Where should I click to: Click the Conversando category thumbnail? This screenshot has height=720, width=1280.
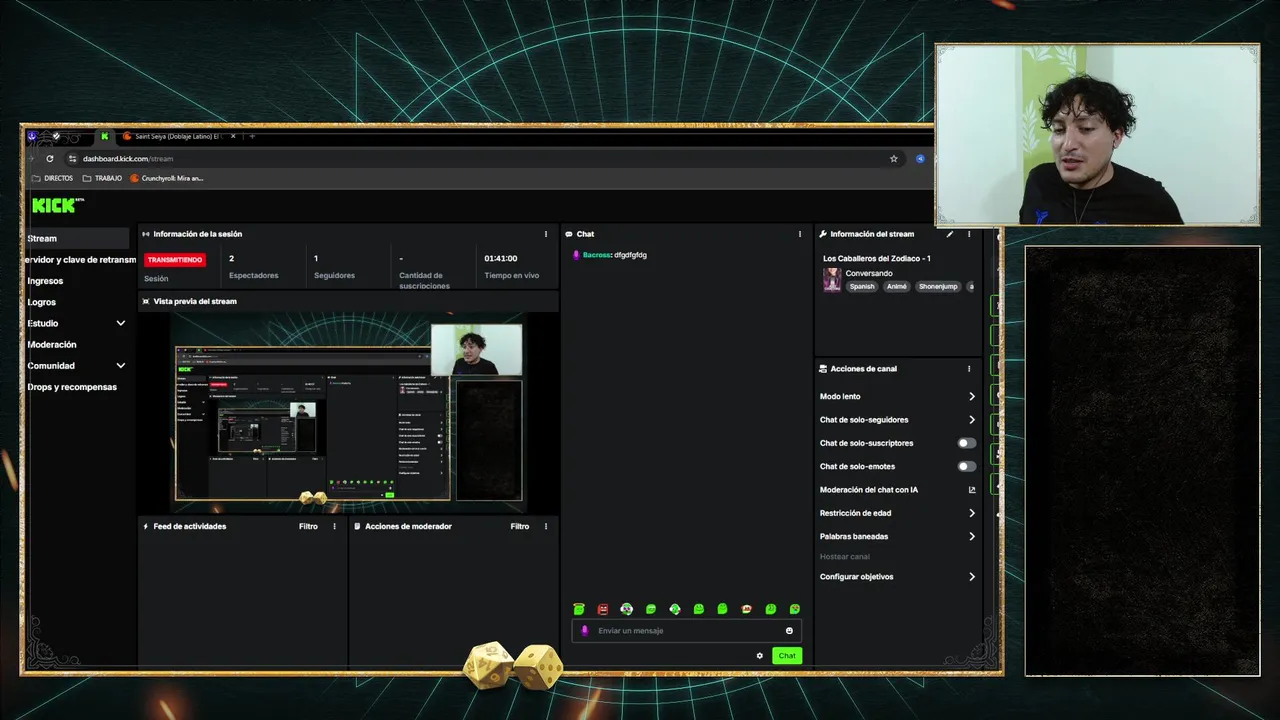(x=832, y=280)
